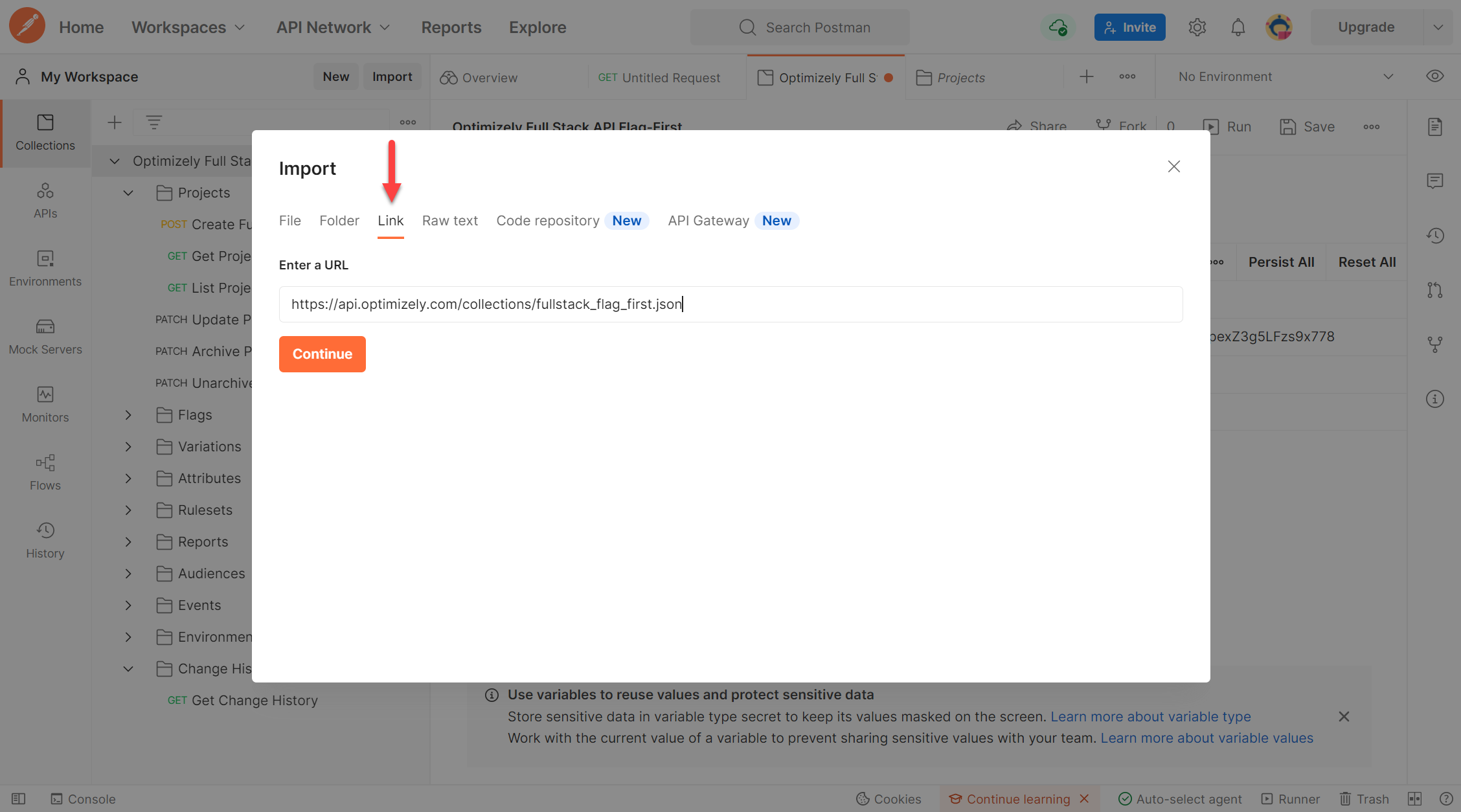Expand the Workspaces dropdown
The width and height of the screenshot is (1461, 812).
[x=188, y=27]
